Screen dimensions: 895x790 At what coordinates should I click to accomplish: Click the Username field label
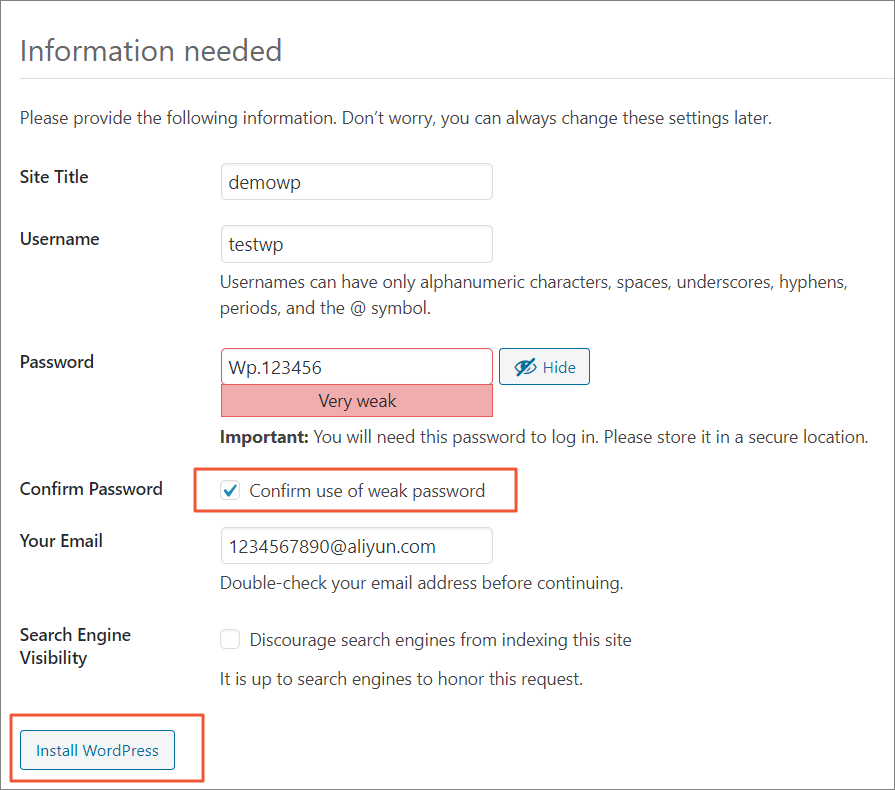pos(59,239)
